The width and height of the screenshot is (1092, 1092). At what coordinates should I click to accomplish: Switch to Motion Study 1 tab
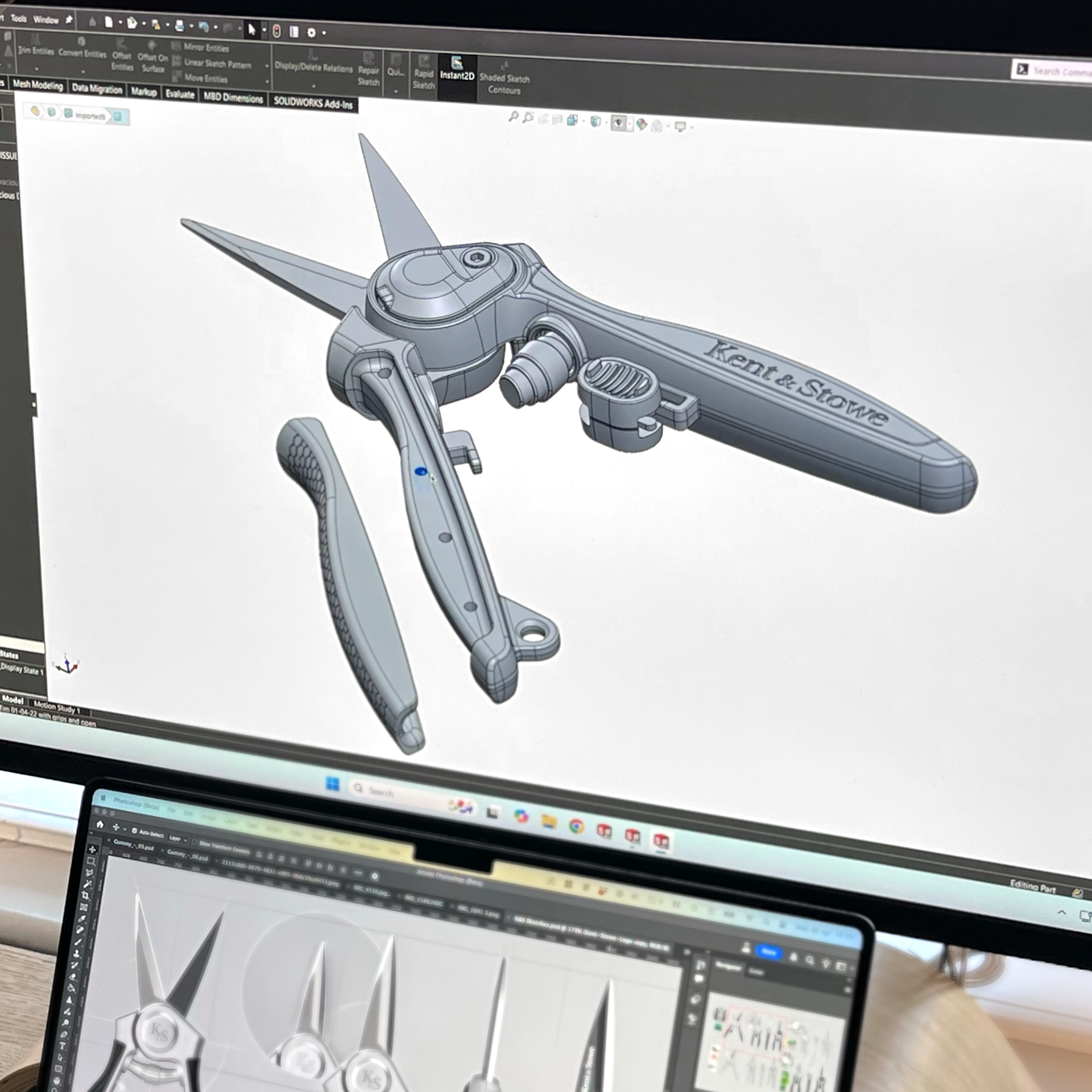pos(57,708)
